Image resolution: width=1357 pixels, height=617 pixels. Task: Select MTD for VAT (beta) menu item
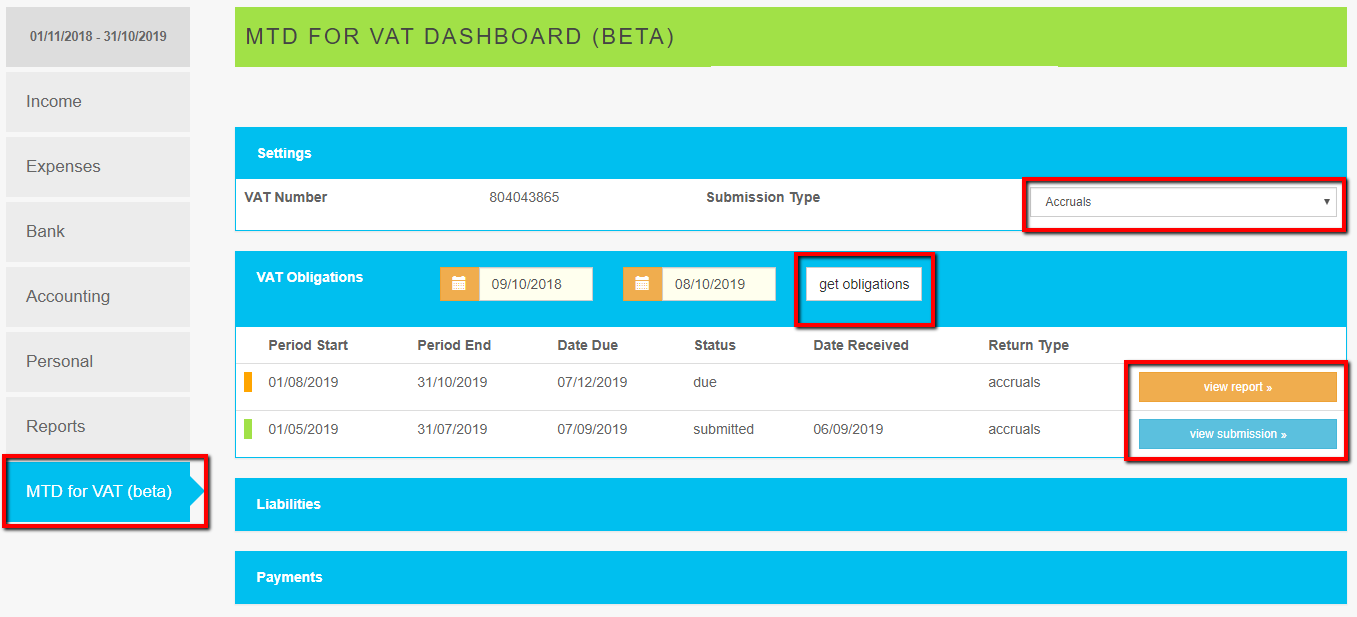pyautogui.click(x=99, y=492)
